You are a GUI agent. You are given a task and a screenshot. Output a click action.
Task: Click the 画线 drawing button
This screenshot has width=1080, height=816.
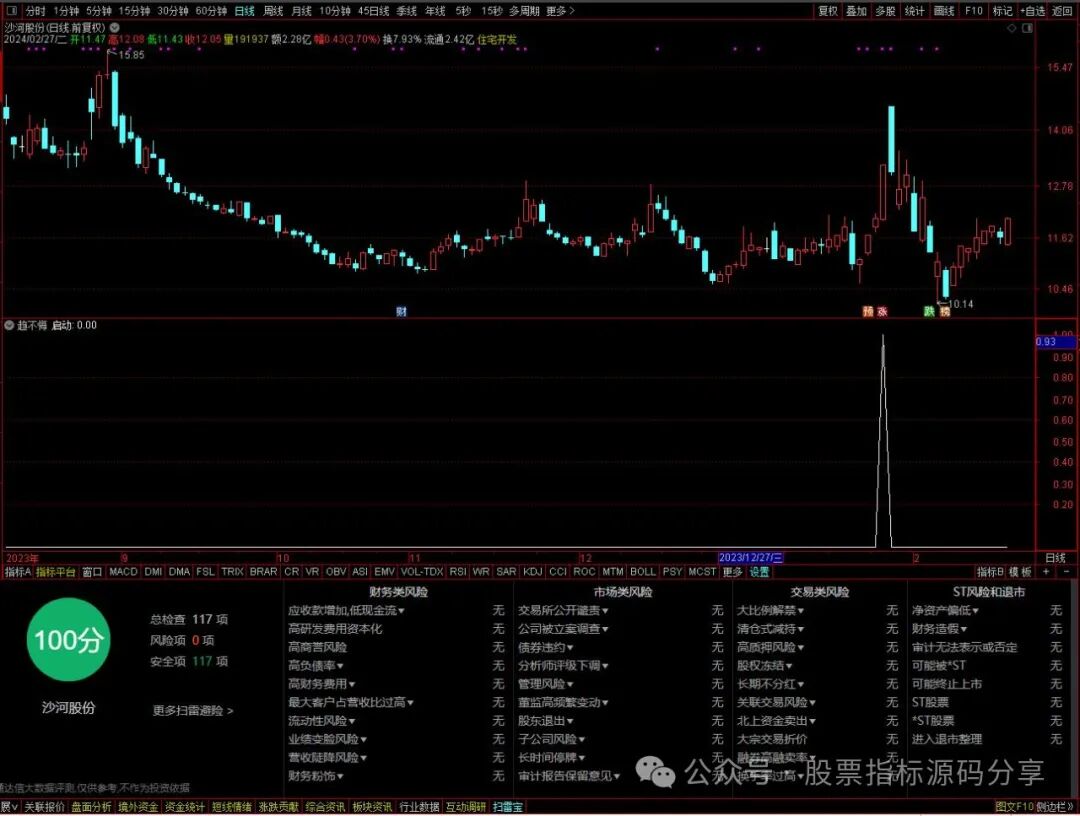pos(944,11)
